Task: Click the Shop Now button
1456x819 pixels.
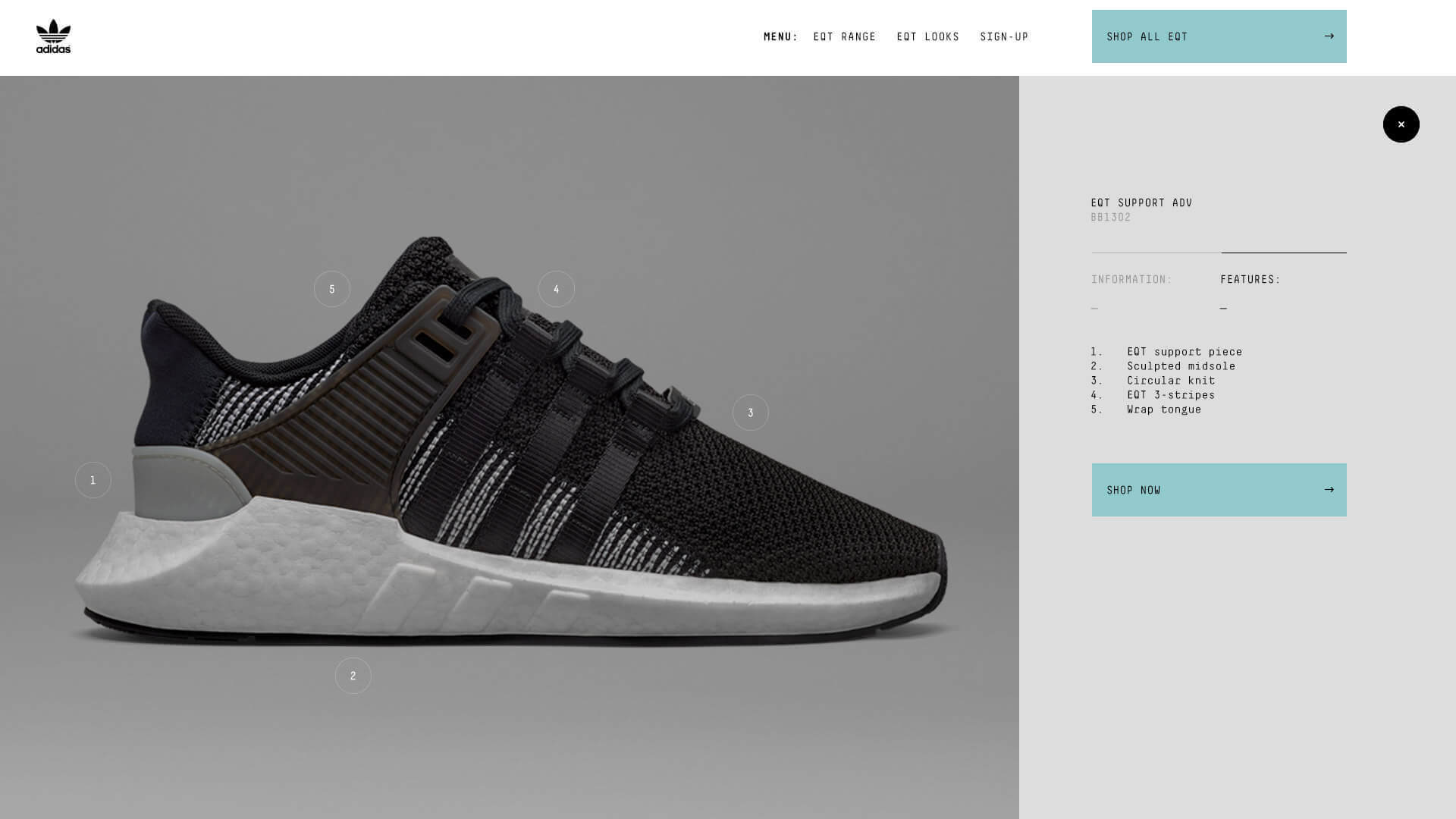Action: click(x=1219, y=490)
